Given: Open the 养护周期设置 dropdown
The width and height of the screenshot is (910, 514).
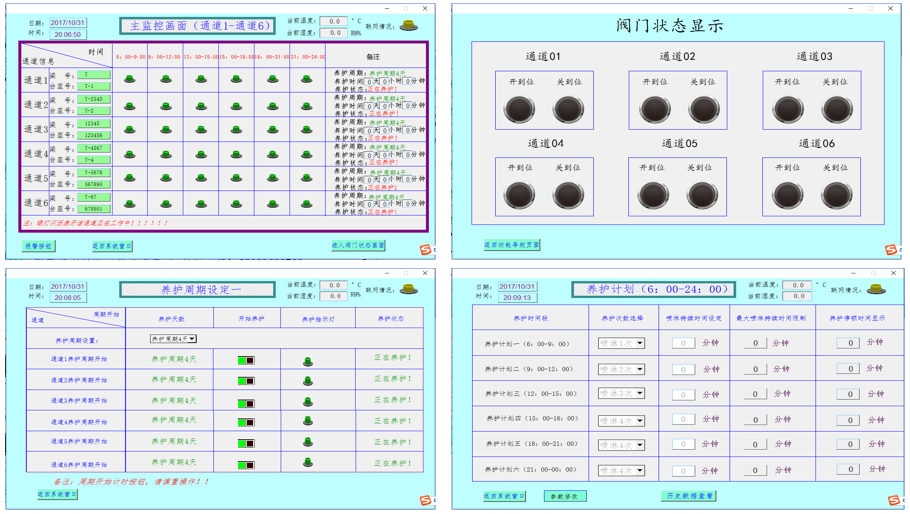Looking at the screenshot, I should [173, 339].
